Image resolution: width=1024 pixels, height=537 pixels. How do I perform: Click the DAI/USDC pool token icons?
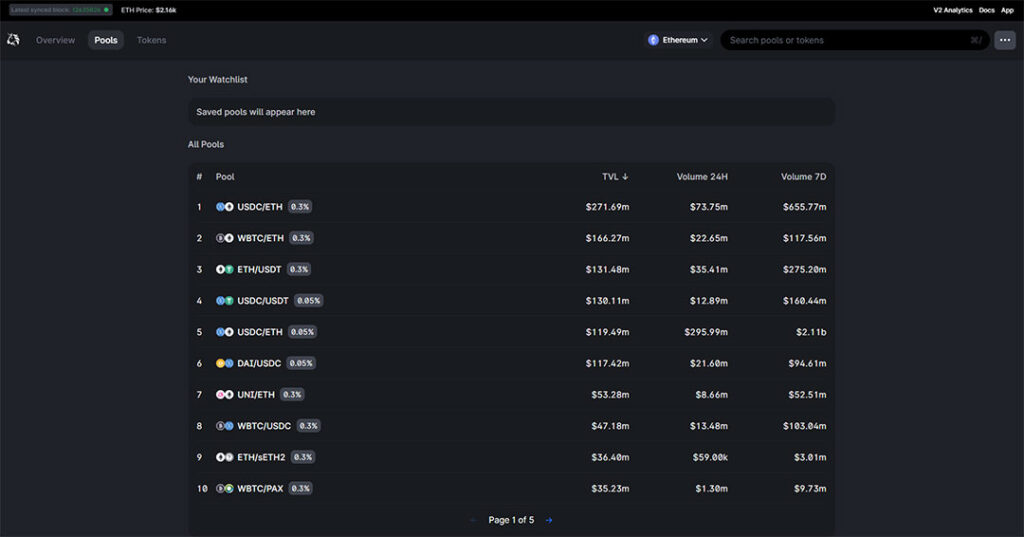[225, 363]
